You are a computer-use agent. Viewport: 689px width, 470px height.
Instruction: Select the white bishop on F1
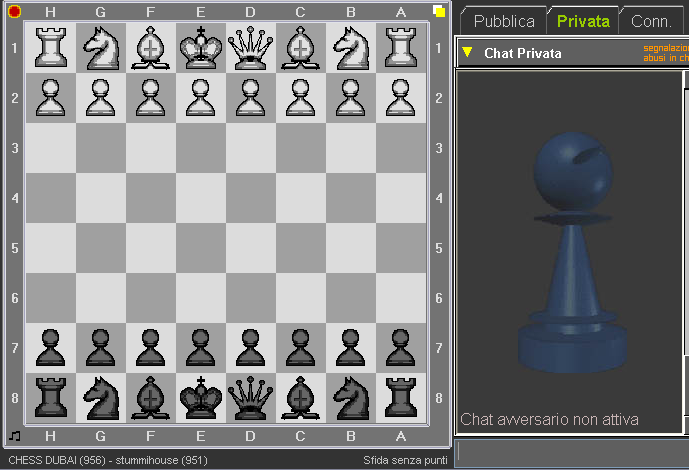point(151,48)
